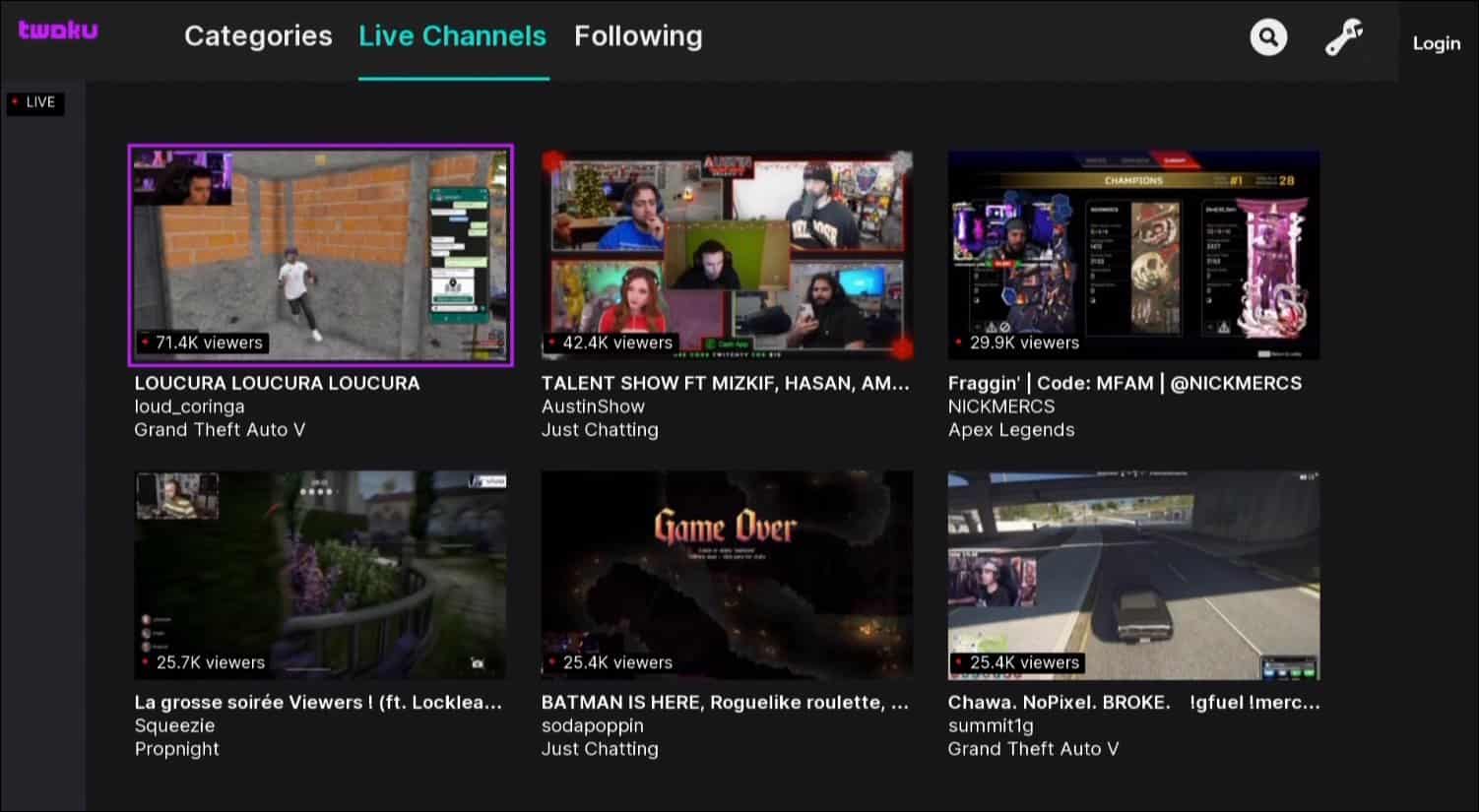1479x812 pixels.
Task: Click Propnight category text
Action: (177, 749)
